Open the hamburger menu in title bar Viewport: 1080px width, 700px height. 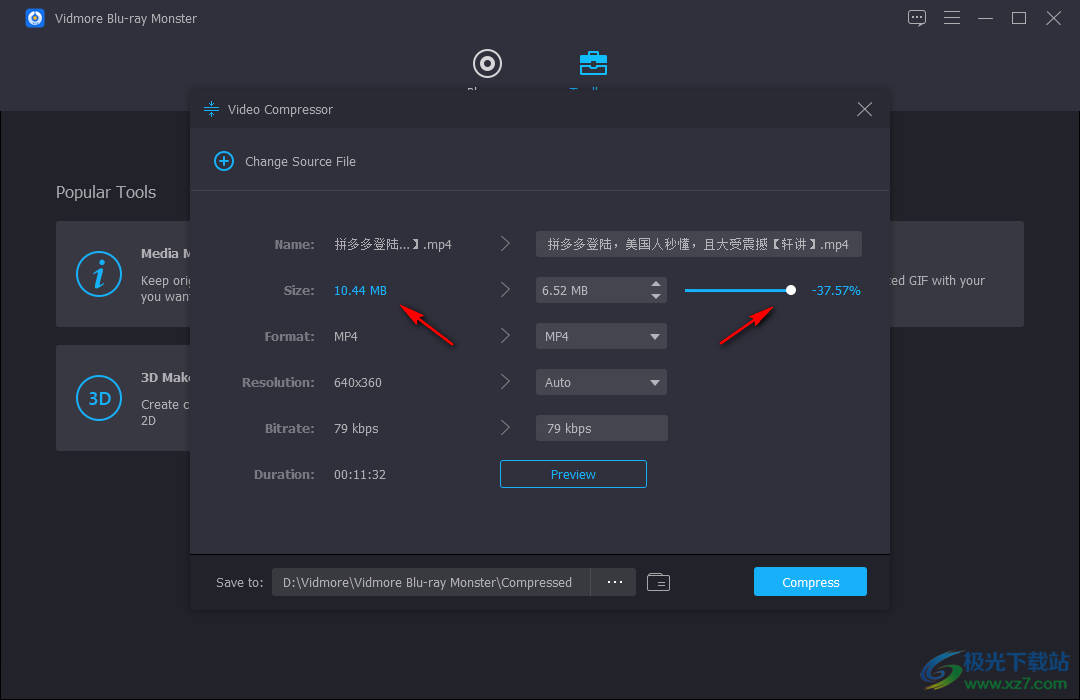[x=952, y=18]
